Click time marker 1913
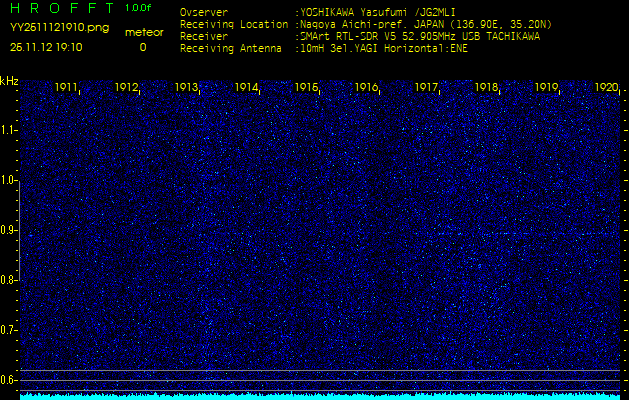Screen dimensions: 629x400 186,87
